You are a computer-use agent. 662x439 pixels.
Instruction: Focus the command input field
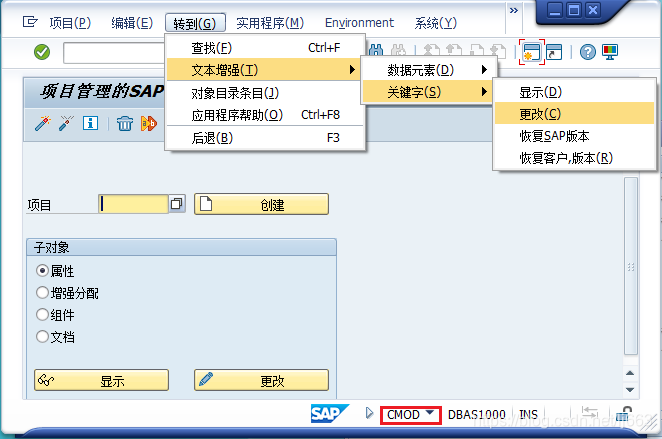pyautogui.click(x=114, y=53)
